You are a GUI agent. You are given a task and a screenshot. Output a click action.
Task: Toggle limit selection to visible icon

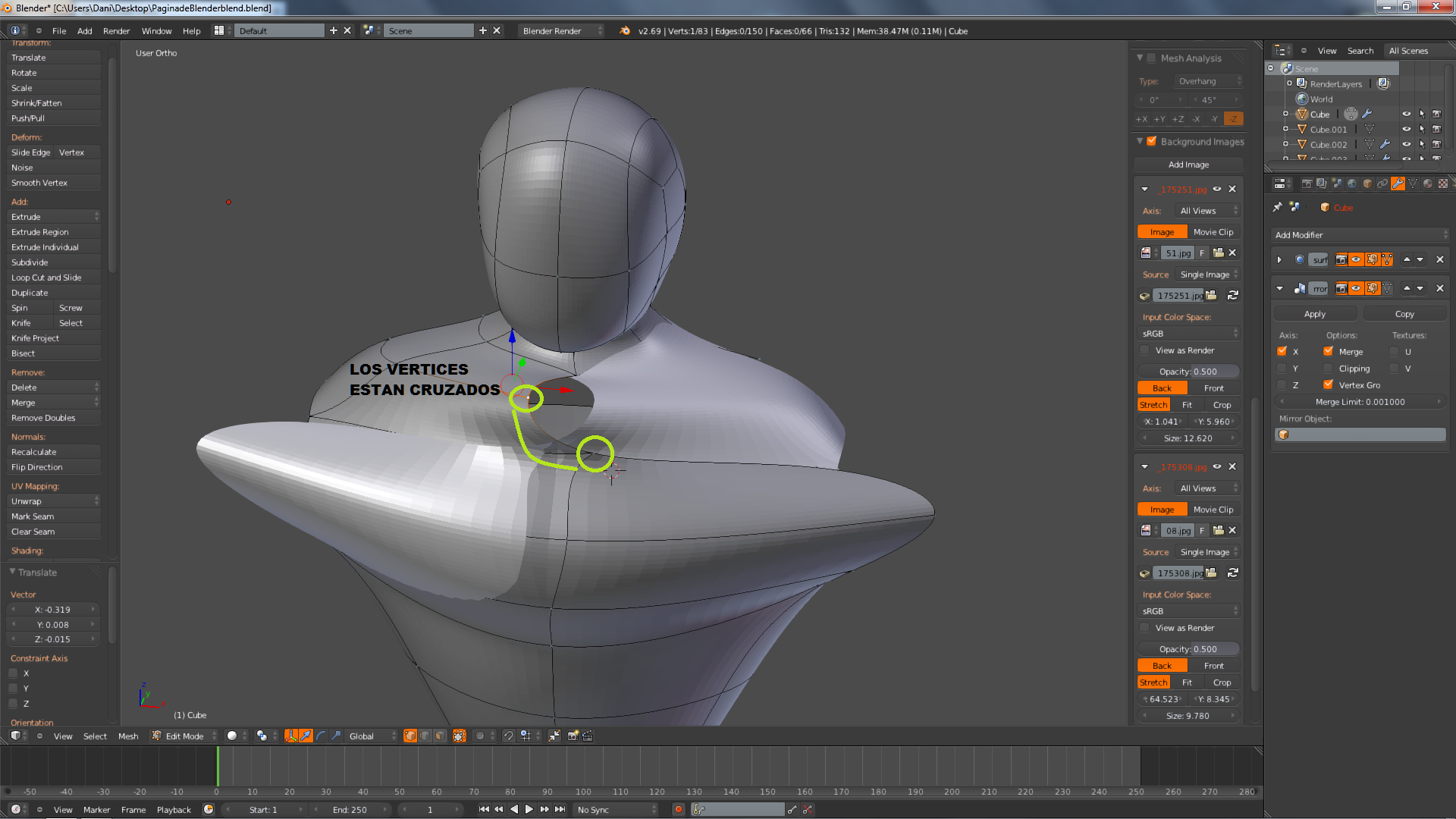coord(459,736)
